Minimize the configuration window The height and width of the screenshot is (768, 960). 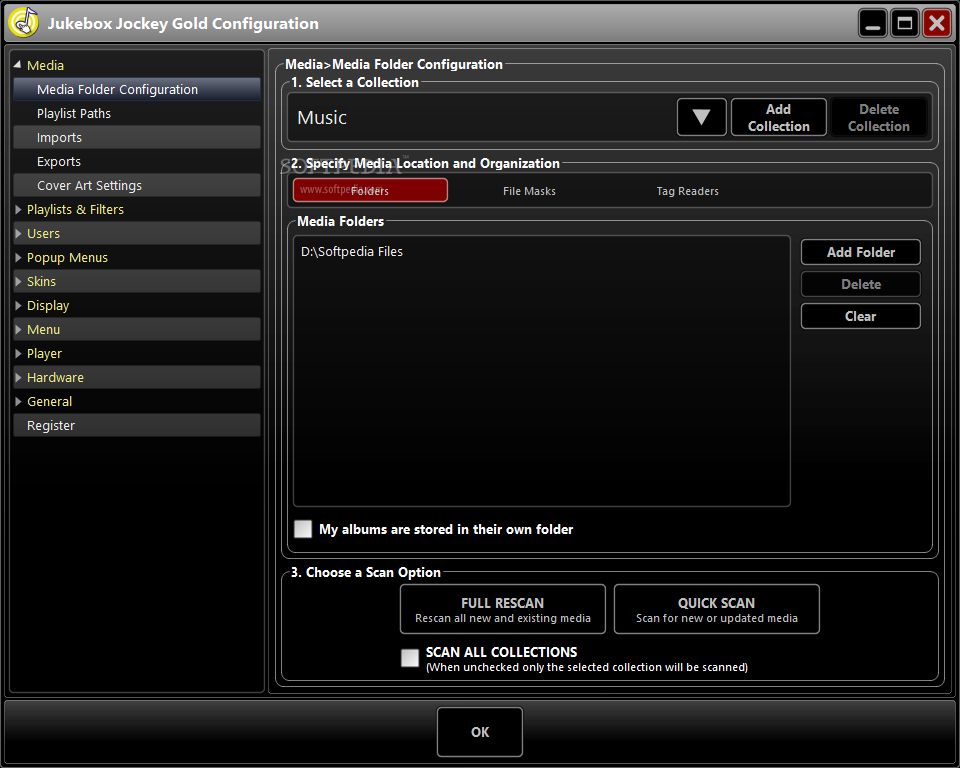[x=873, y=23]
